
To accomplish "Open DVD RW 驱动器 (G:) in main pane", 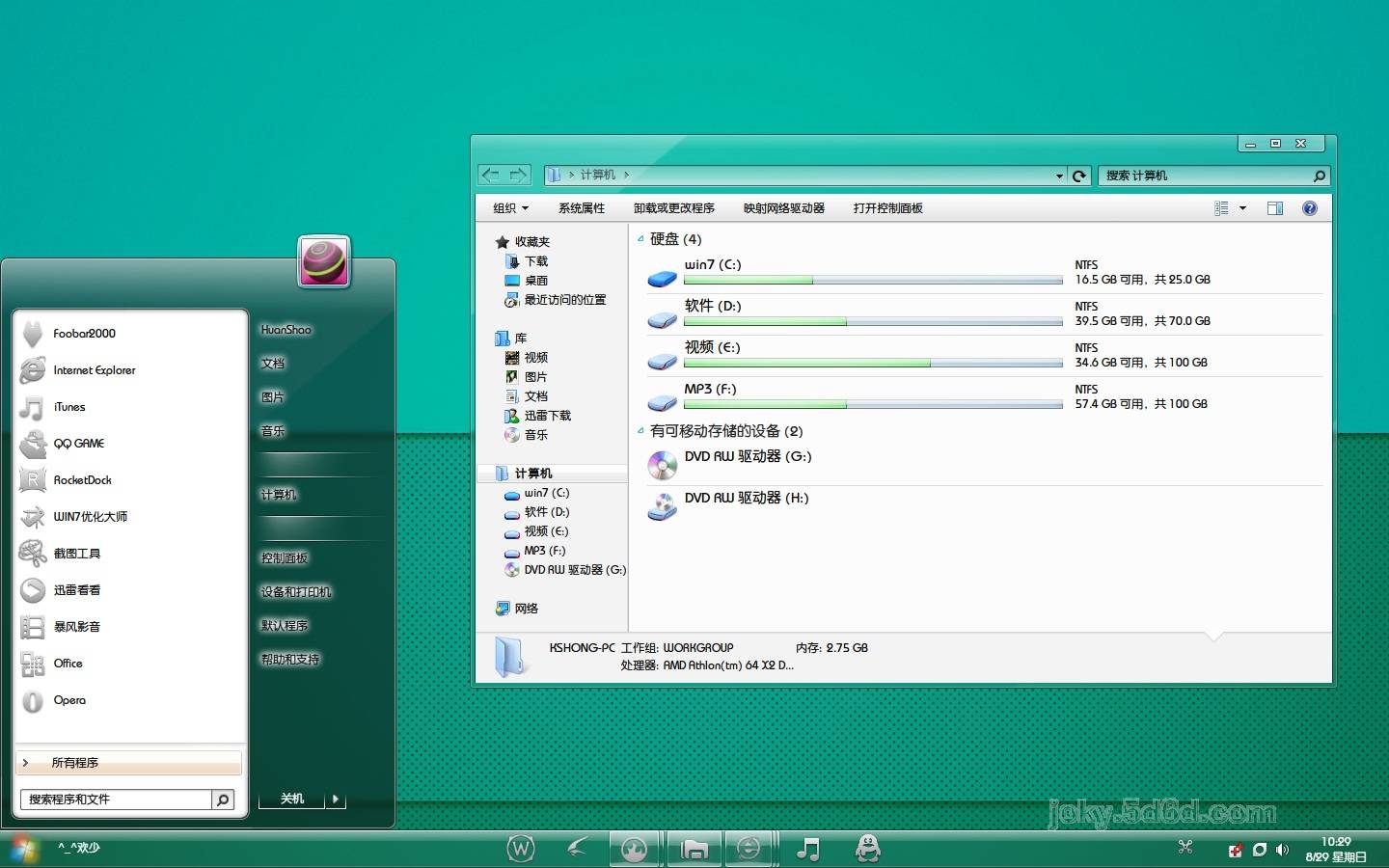I will tap(984, 465).
